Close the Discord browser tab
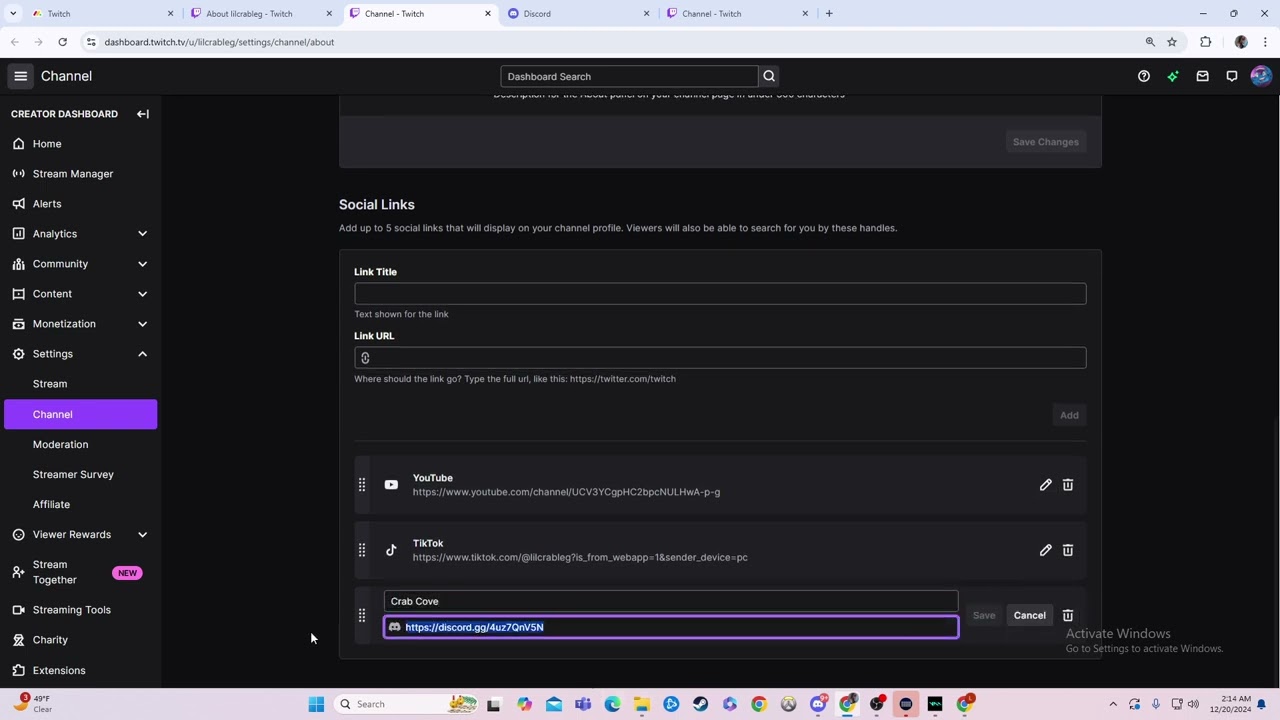Image resolution: width=1280 pixels, height=720 pixels. click(x=646, y=14)
